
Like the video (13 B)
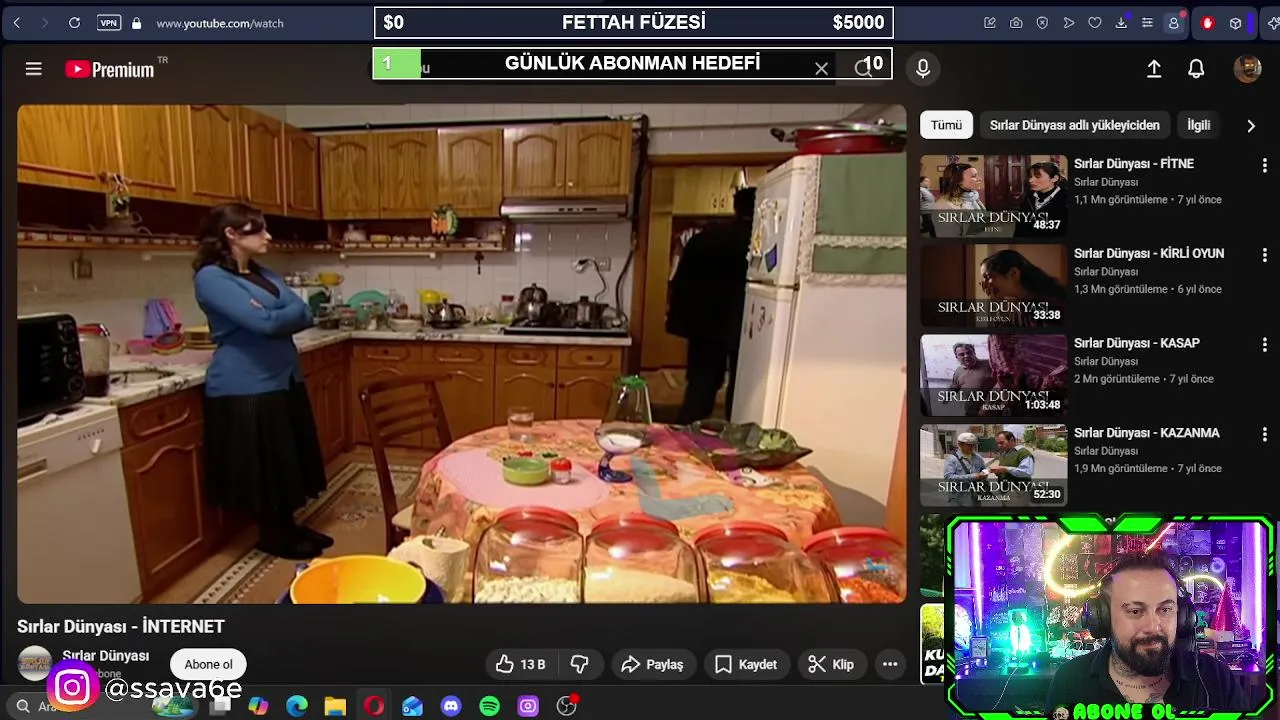tap(520, 664)
